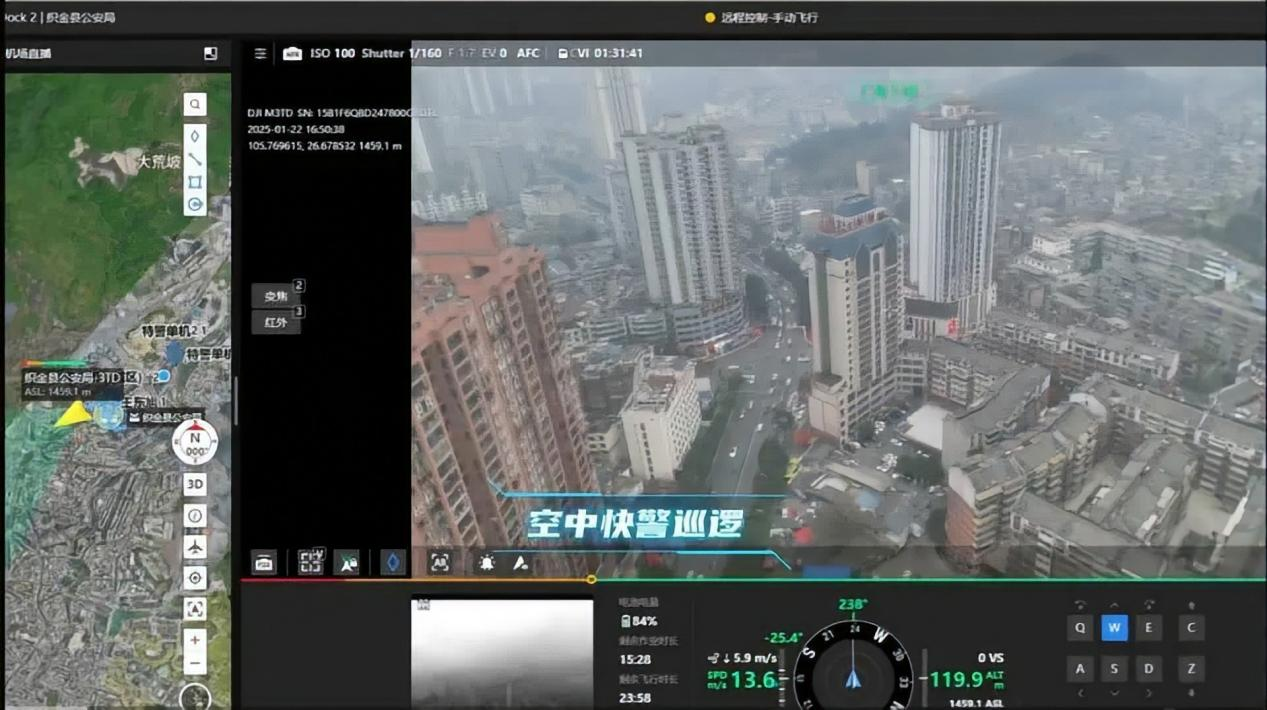This screenshot has height=710, width=1267.
Task: Click the AFC focus mode label
Action: click(528, 53)
